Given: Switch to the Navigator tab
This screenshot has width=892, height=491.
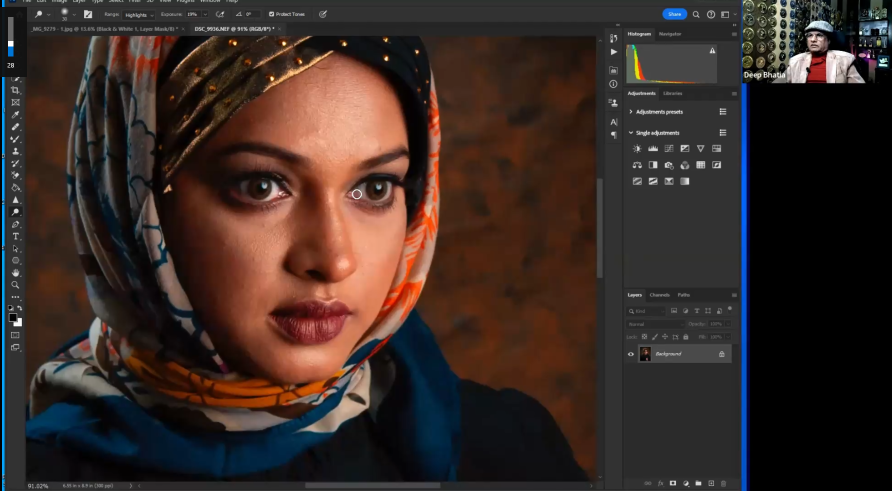Looking at the screenshot, I should (x=670, y=34).
